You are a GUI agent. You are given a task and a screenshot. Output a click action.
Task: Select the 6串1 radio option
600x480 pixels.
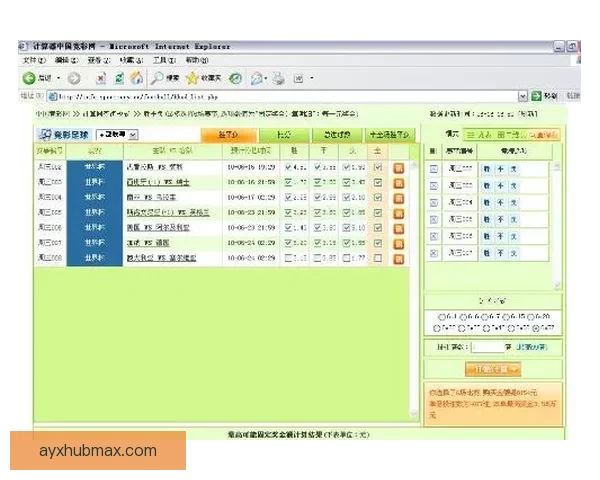442,317
